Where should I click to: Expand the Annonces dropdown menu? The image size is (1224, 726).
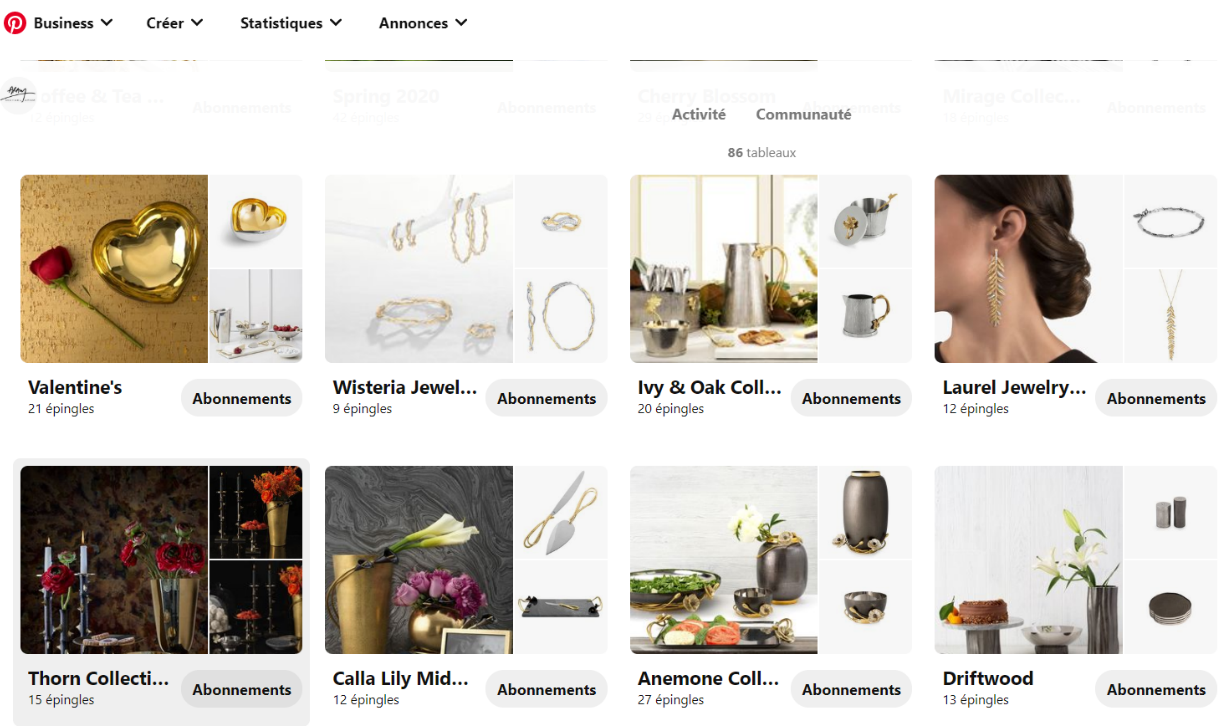tap(423, 22)
